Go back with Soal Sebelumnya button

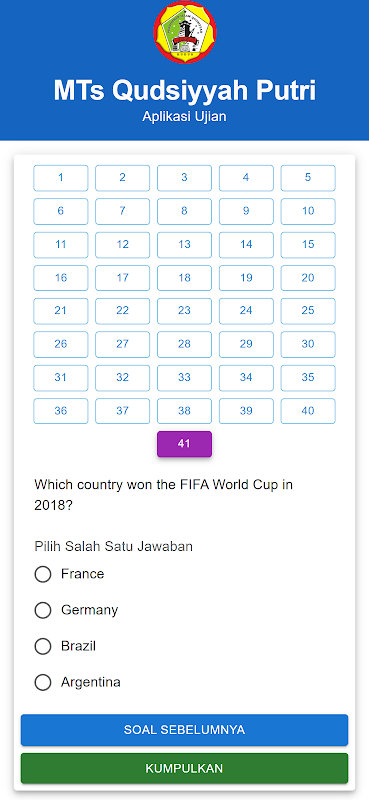click(x=184, y=730)
